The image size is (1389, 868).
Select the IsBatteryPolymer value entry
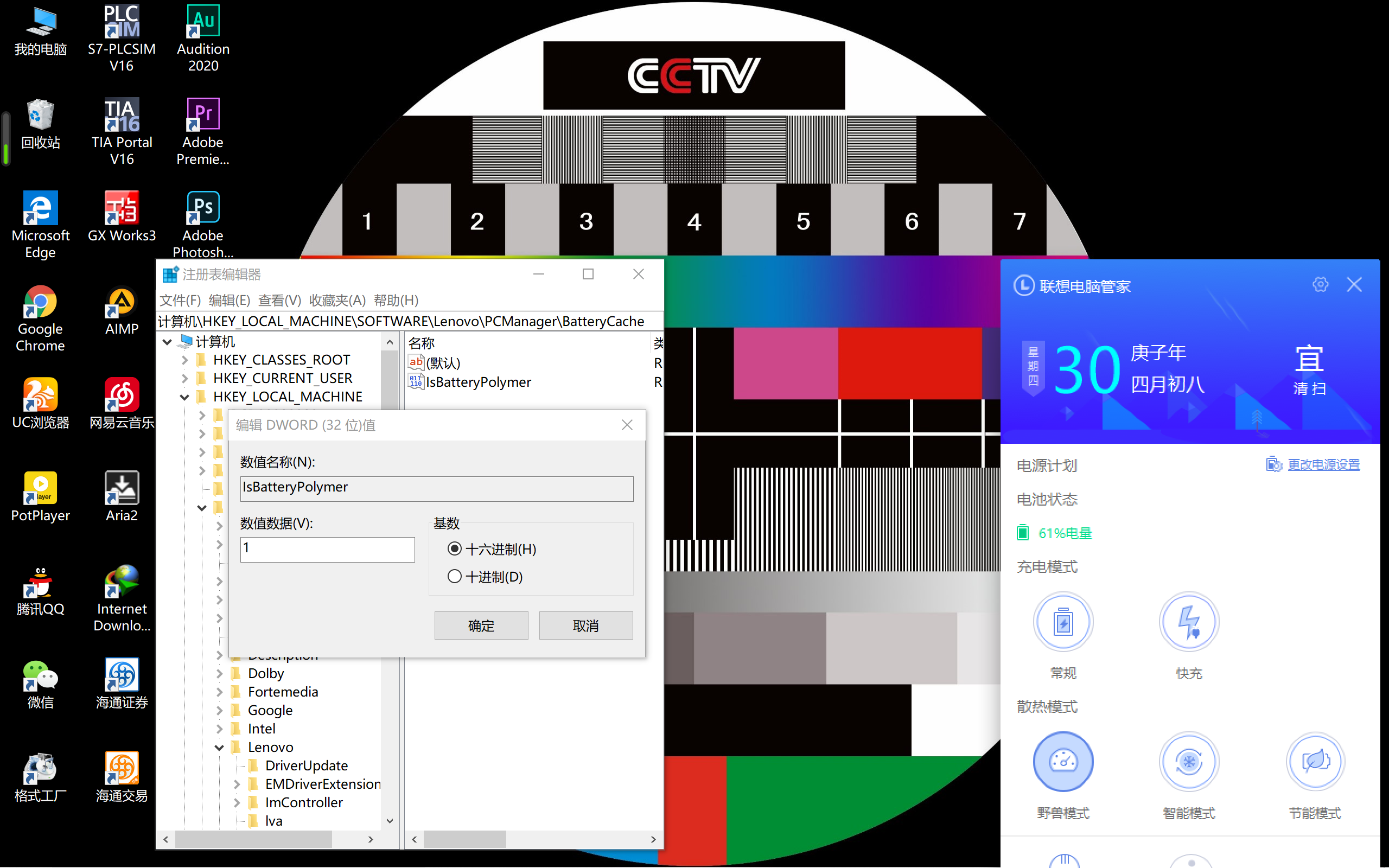click(x=477, y=382)
